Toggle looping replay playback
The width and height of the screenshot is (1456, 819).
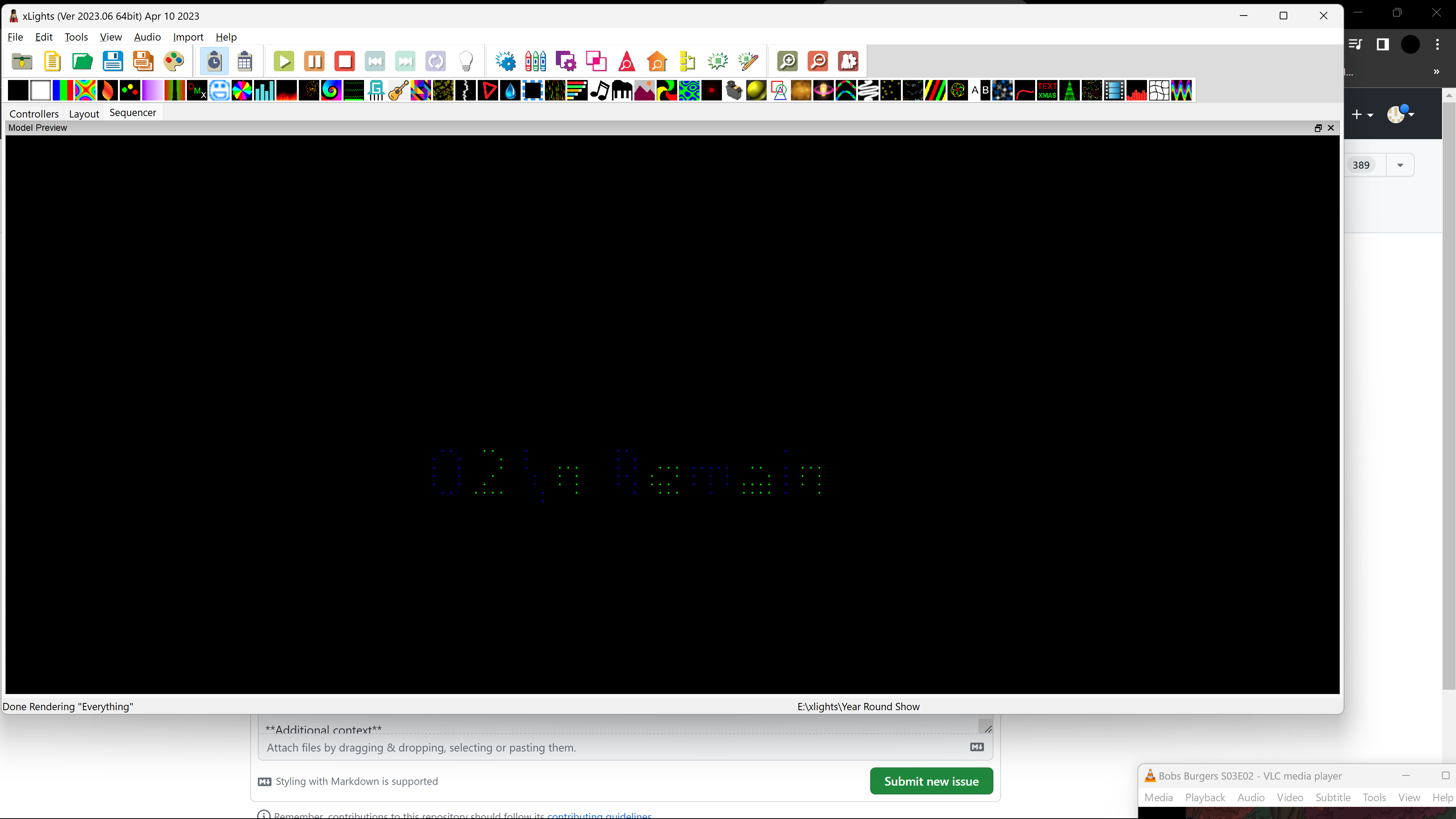click(435, 61)
